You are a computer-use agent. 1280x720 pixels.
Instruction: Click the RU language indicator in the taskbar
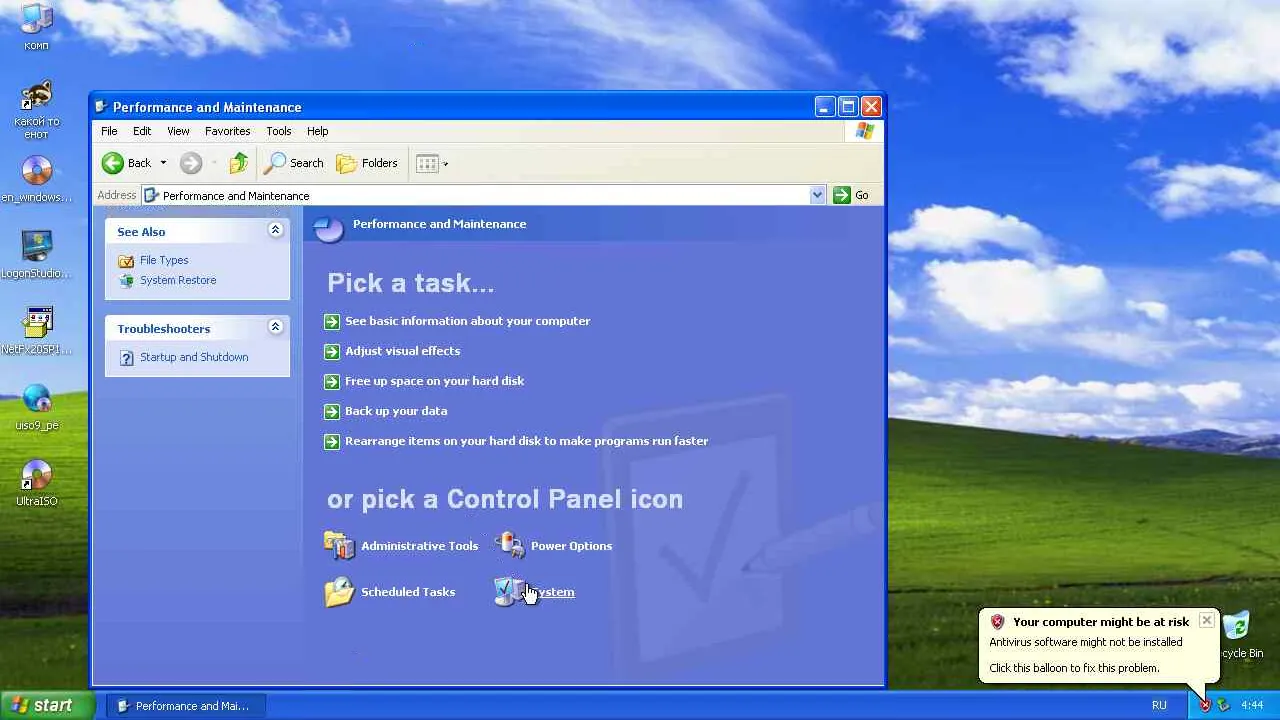point(1159,705)
